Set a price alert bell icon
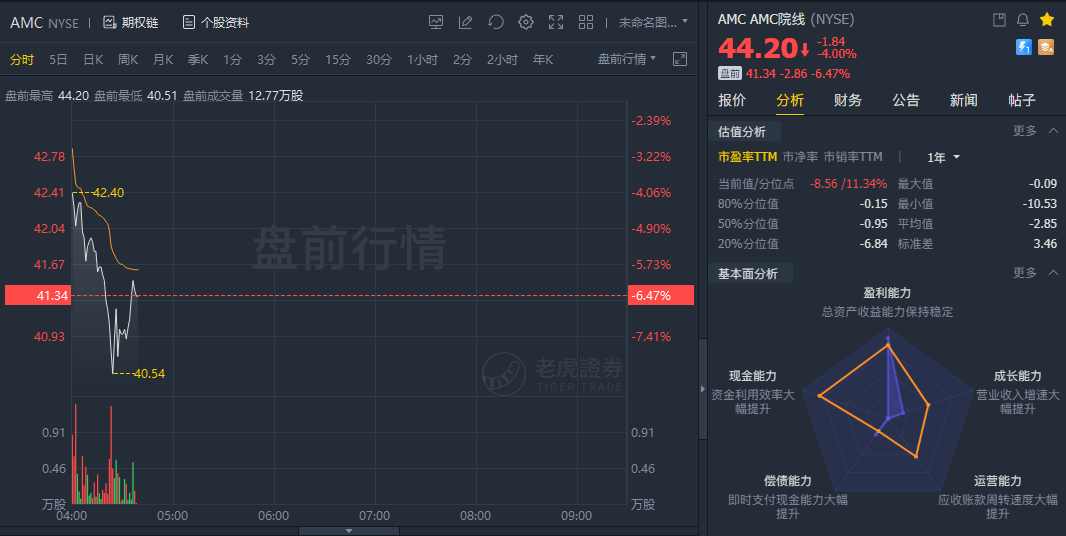Viewport: 1066px width, 536px height. 1022,20
